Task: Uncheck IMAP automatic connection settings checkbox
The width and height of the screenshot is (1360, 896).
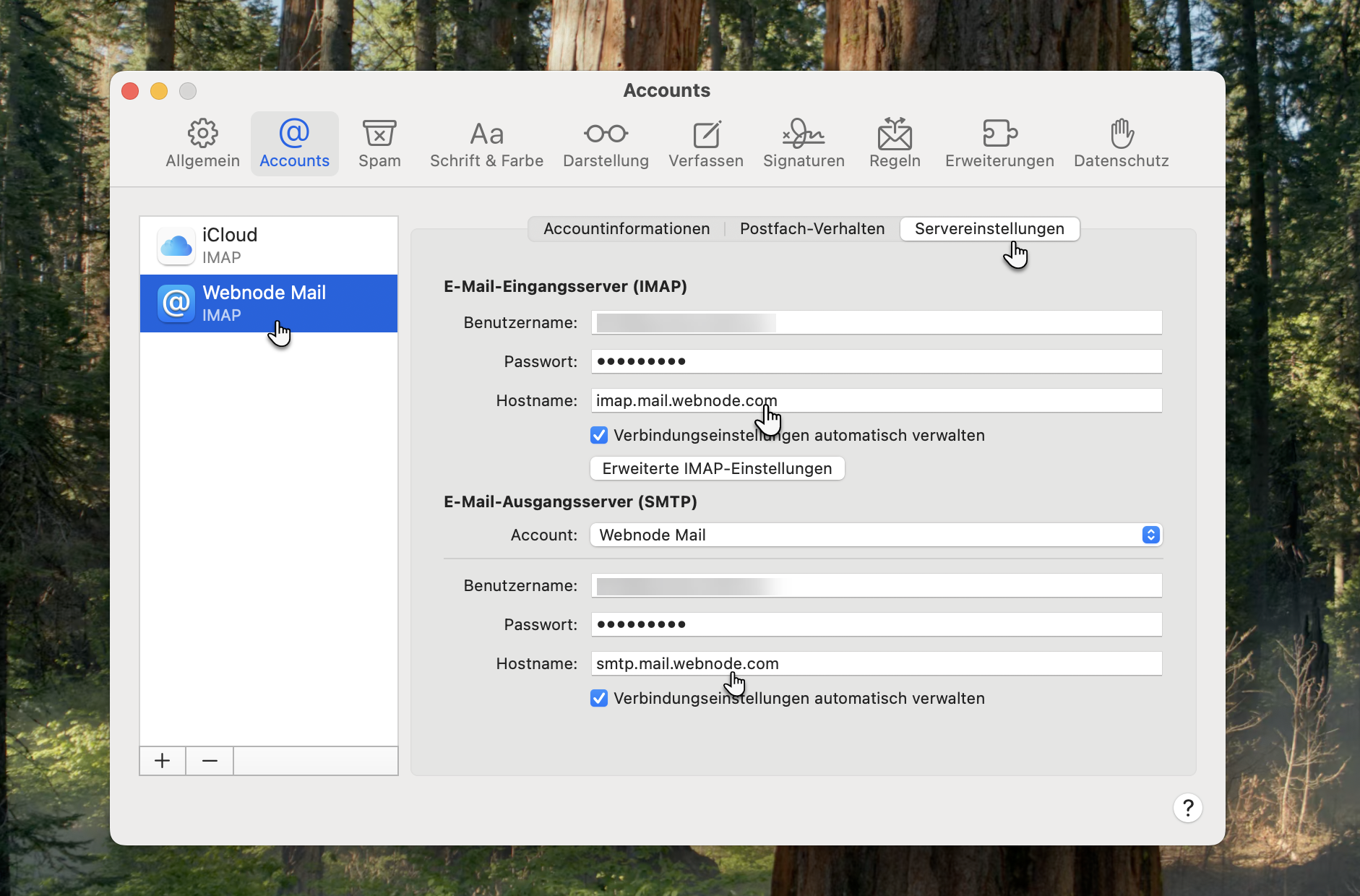Action: tap(599, 435)
